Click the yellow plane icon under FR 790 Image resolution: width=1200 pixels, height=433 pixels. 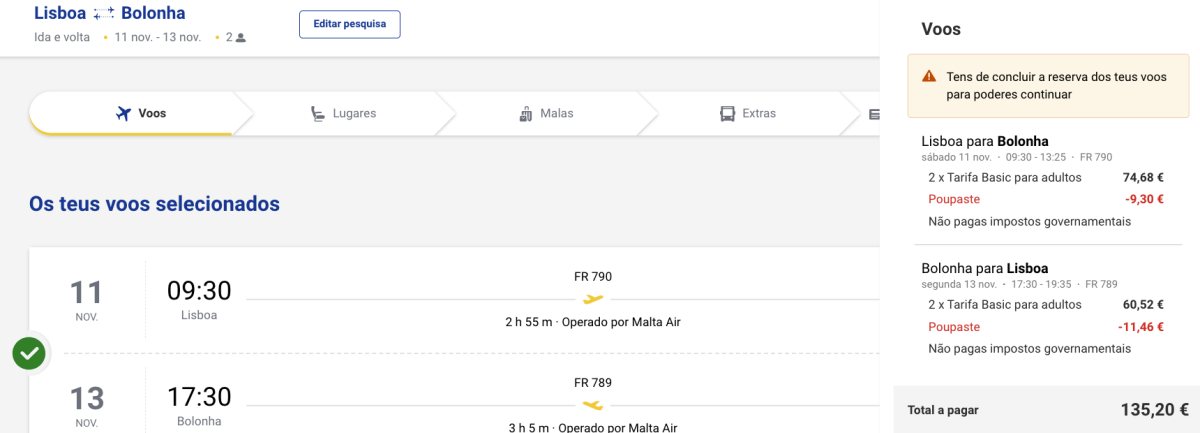(x=593, y=299)
